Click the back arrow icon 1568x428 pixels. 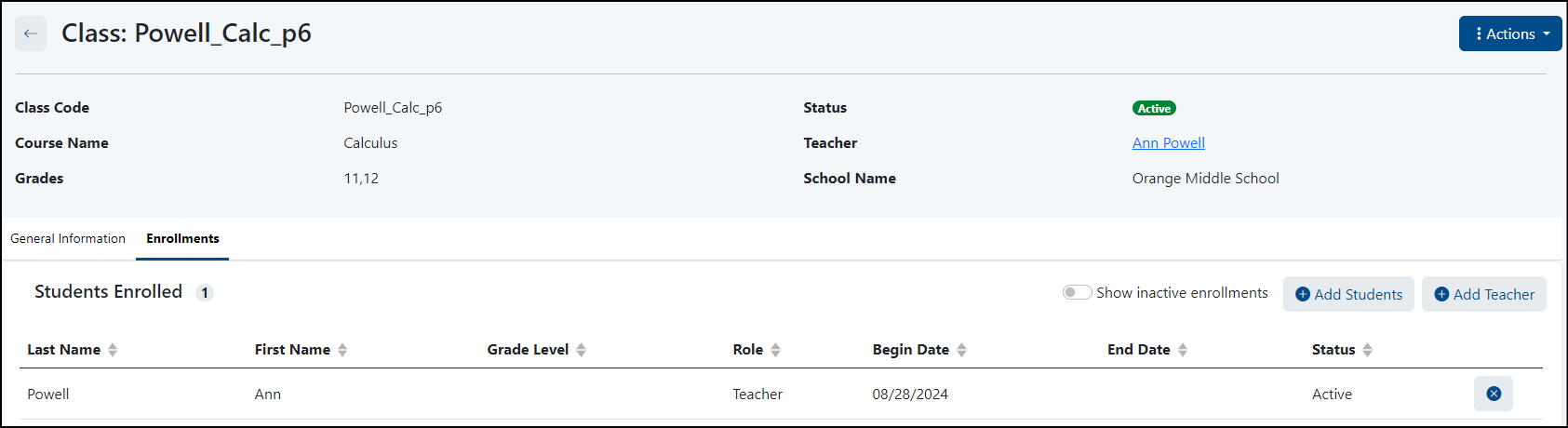pyautogui.click(x=31, y=33)
